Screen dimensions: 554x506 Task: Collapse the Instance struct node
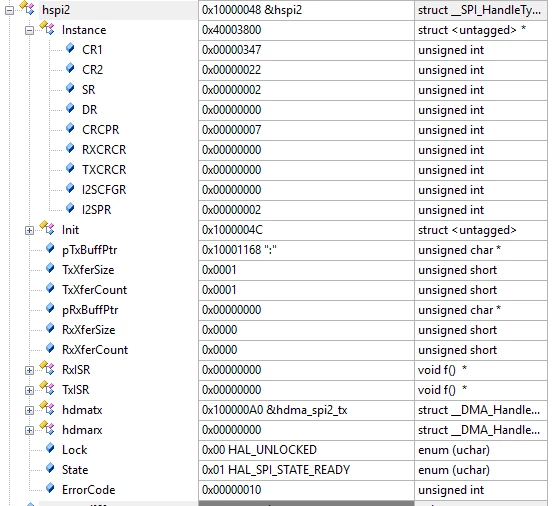30,31
